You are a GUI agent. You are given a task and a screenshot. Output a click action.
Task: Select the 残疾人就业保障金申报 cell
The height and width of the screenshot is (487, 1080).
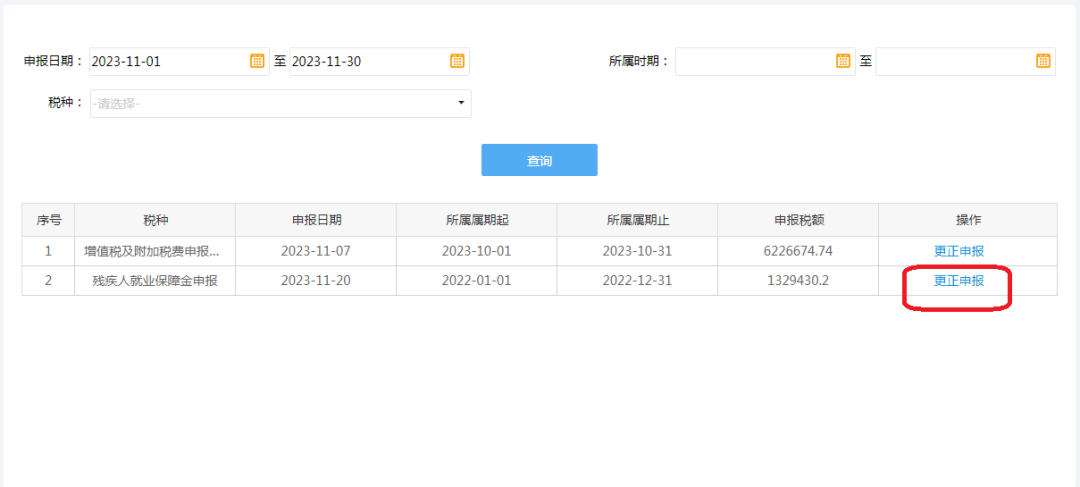(155, 281)
